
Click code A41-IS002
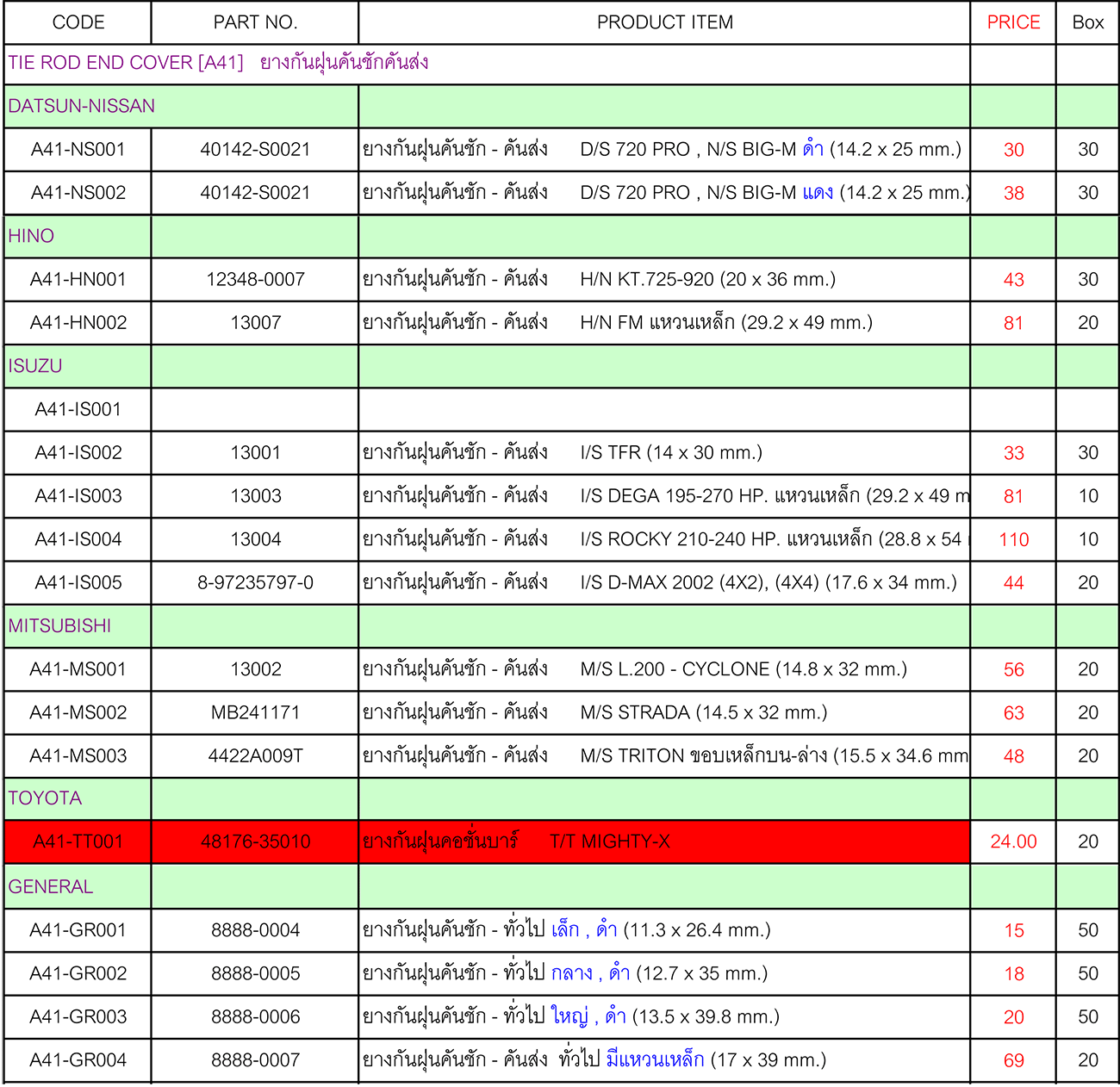[x=78, y=452]
